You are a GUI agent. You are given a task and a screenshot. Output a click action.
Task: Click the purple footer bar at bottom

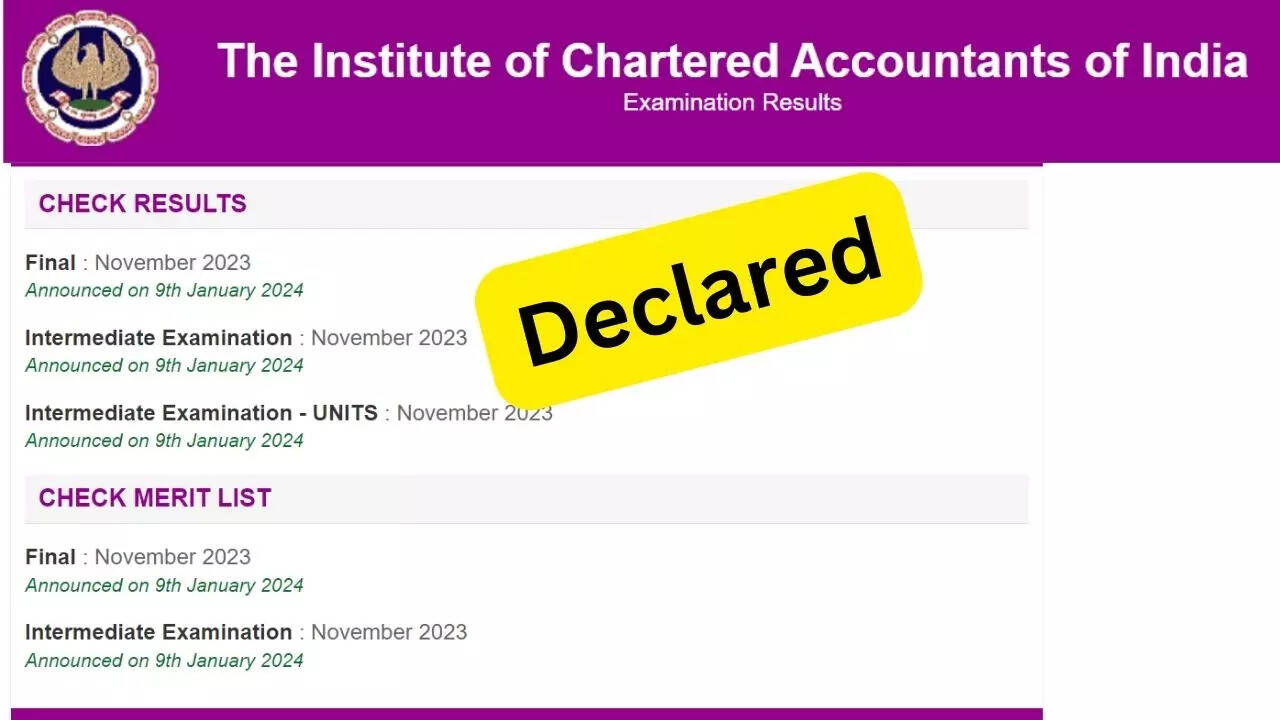click(x=526, y=714)
